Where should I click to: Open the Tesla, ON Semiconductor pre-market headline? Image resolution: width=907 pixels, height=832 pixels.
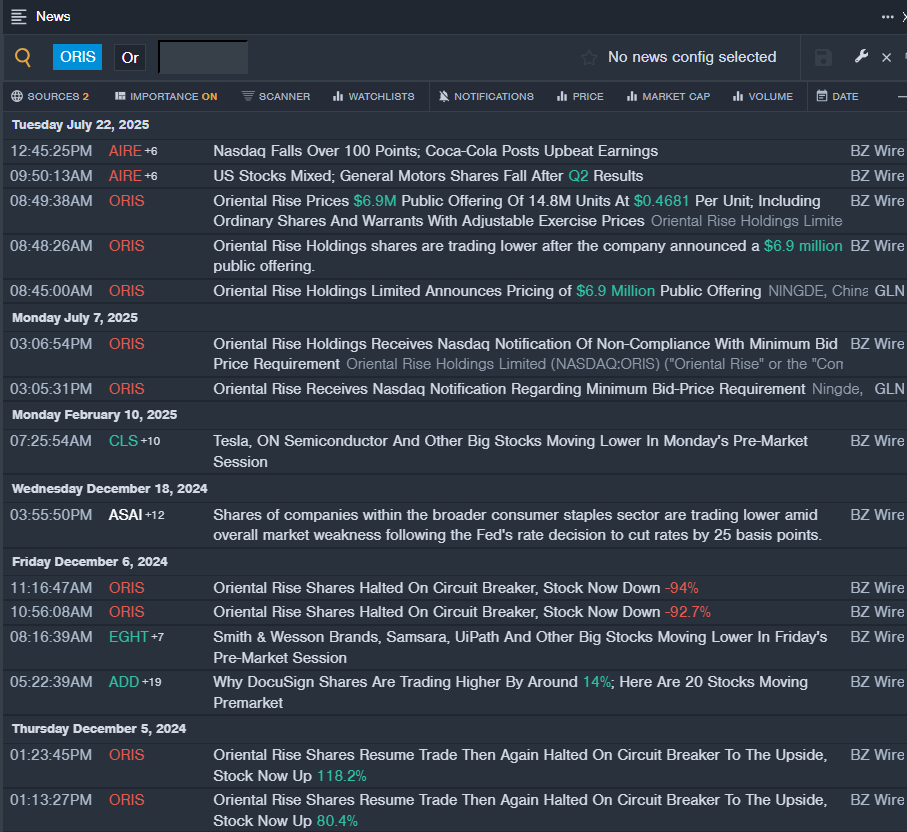(x=511, y=451)
